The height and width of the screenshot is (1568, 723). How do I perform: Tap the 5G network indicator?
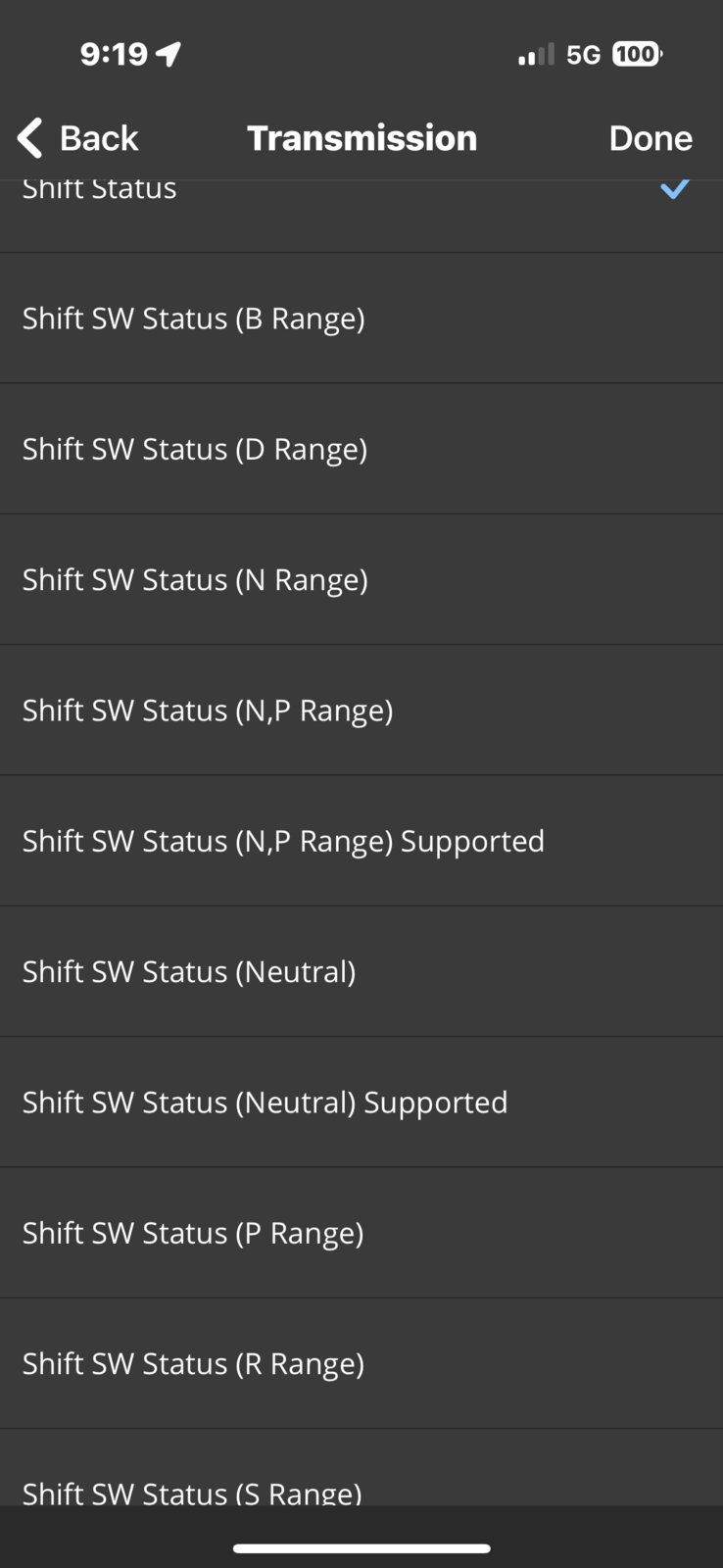coord(583,55)
